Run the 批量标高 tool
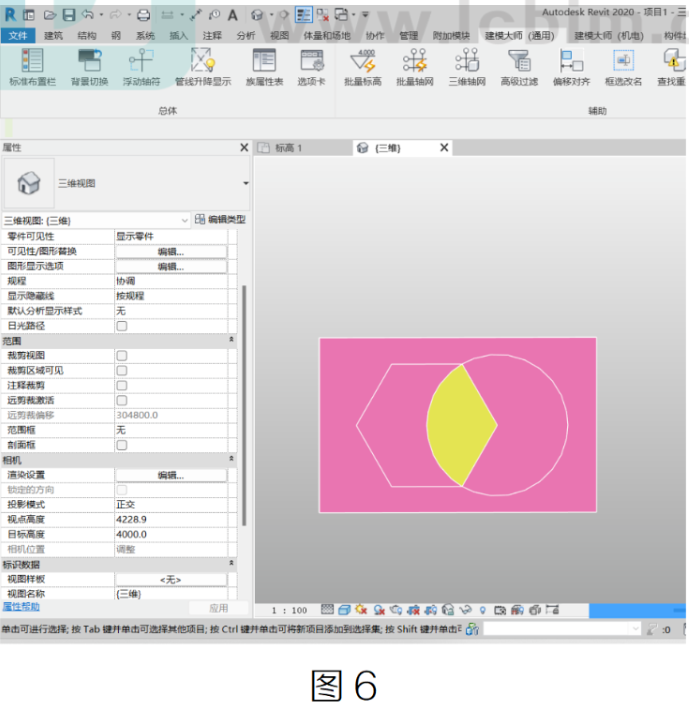Viewport: 689px width, 720px height. tap(363, 61)
